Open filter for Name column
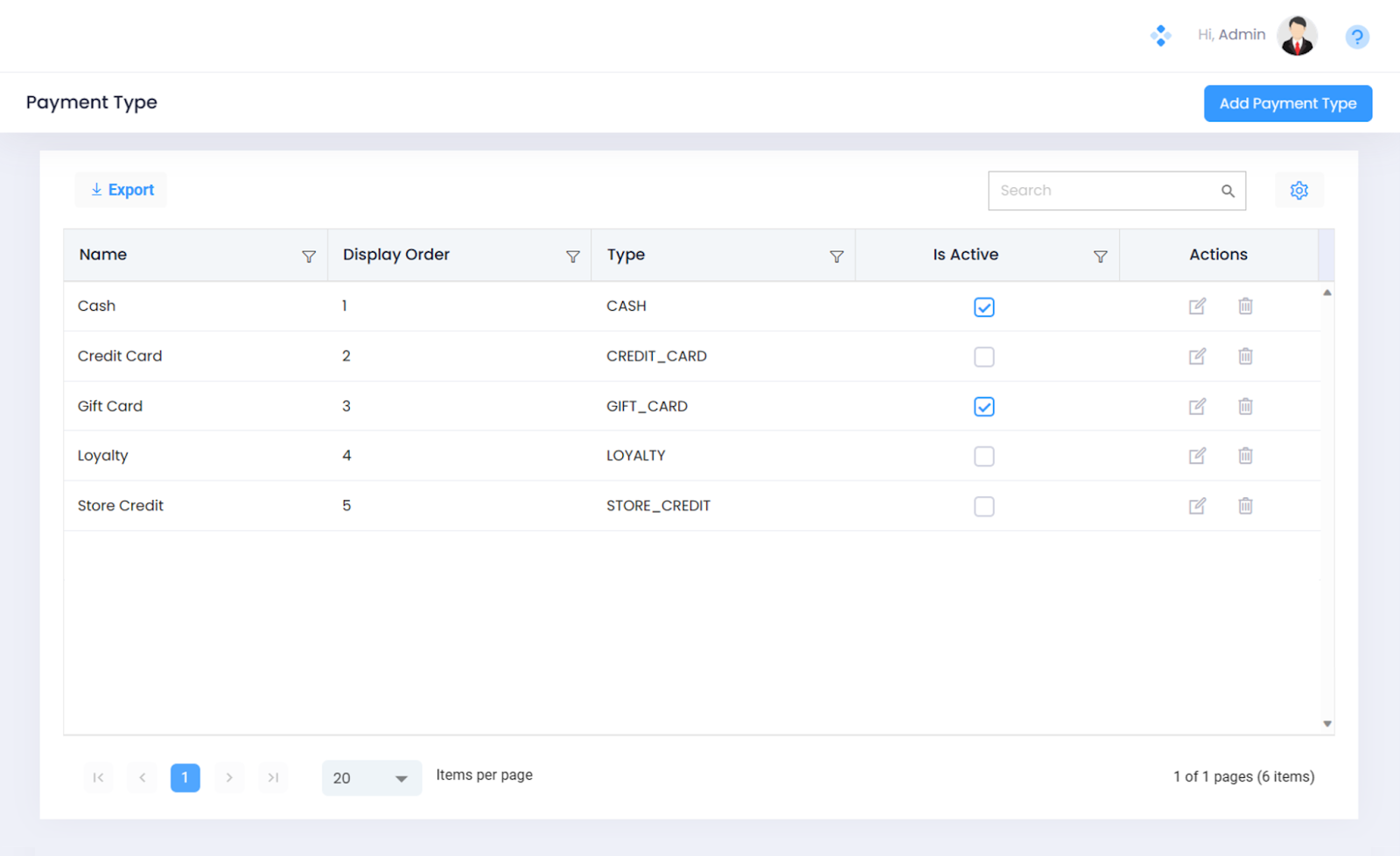 tap(309, 256)
